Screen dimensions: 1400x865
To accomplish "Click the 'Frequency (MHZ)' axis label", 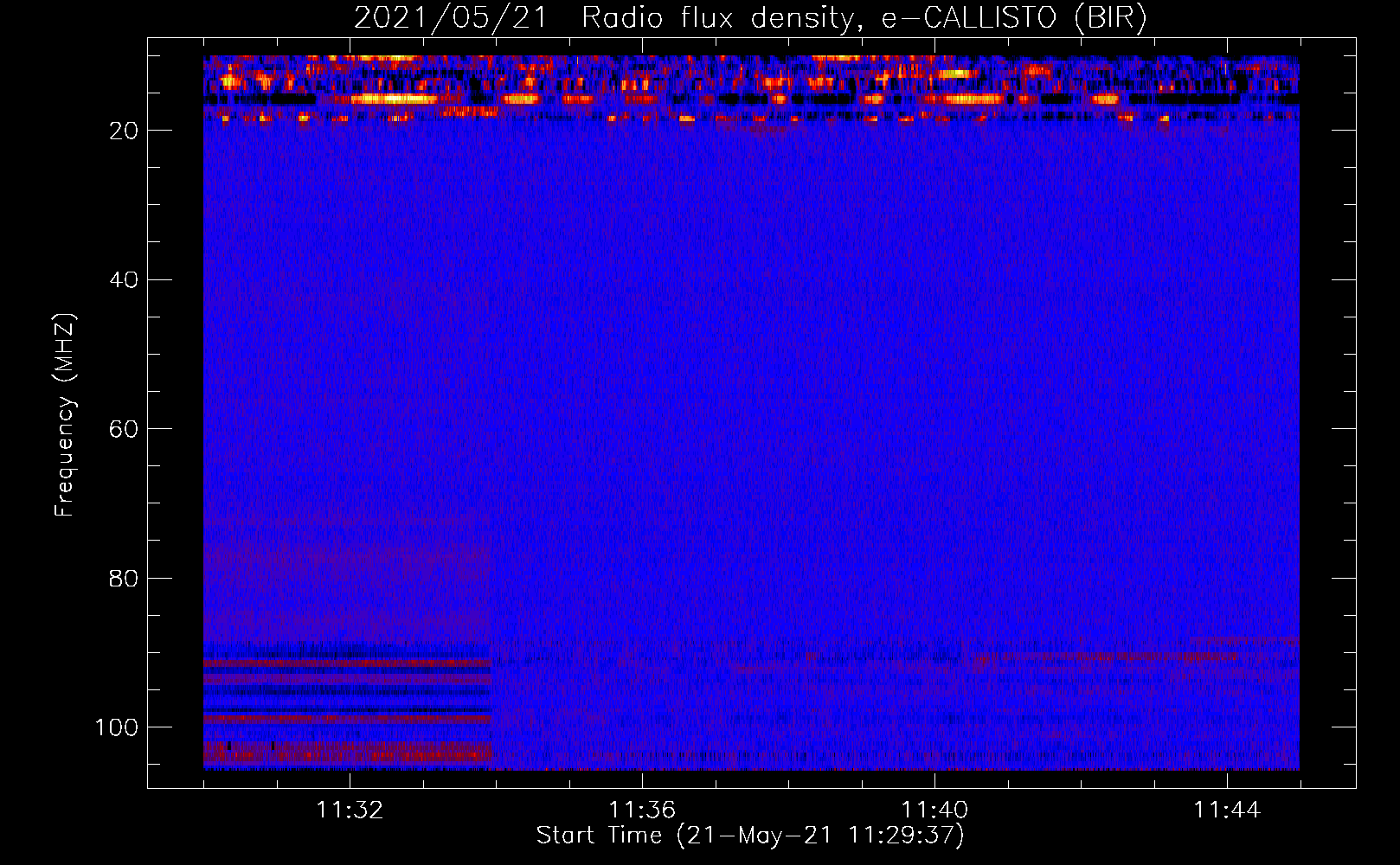I will pyautogui.click(x=65, y=415).
